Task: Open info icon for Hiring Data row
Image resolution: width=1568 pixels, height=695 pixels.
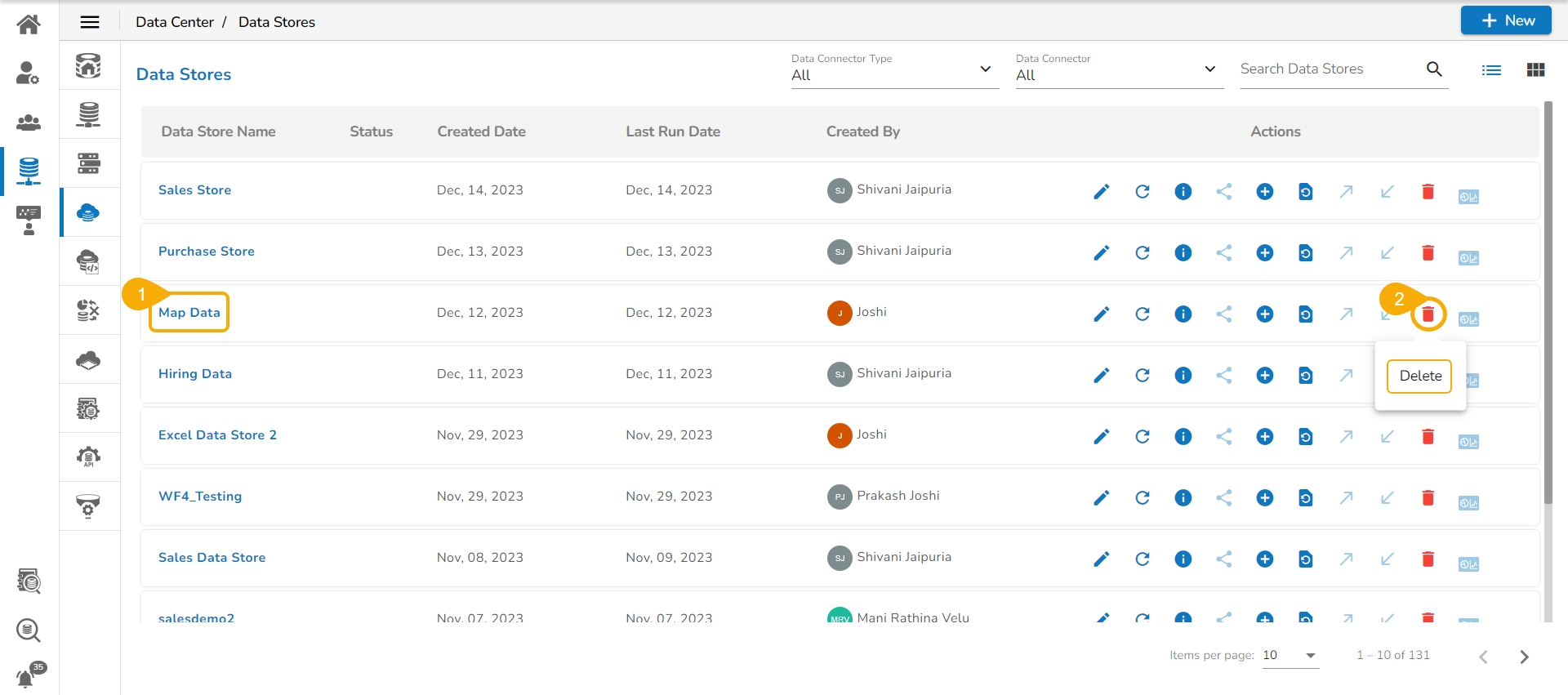Action: [1183, 376]
